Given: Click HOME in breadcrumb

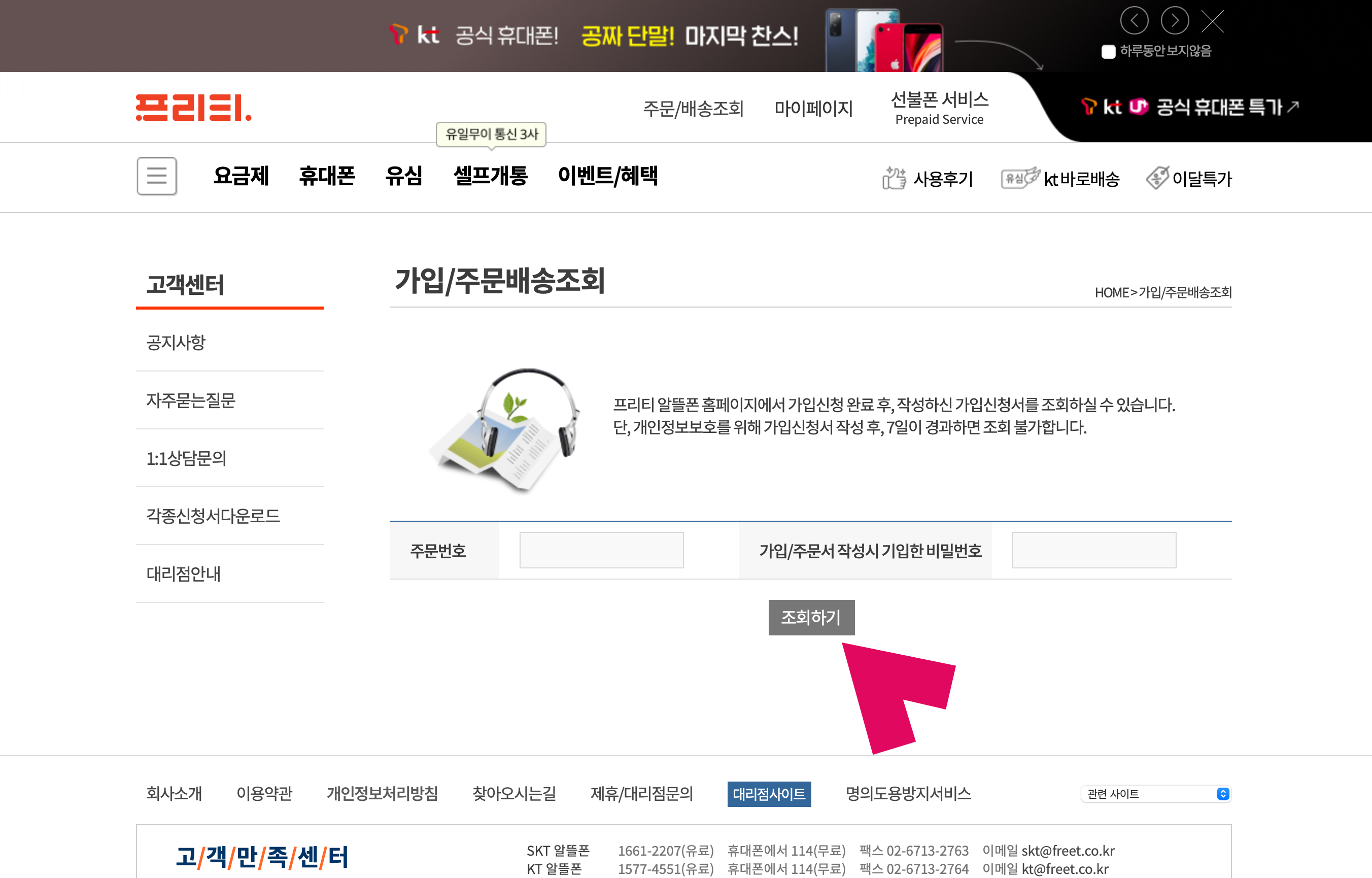Looking at the screenshot, I should [x=1111, y=292].
